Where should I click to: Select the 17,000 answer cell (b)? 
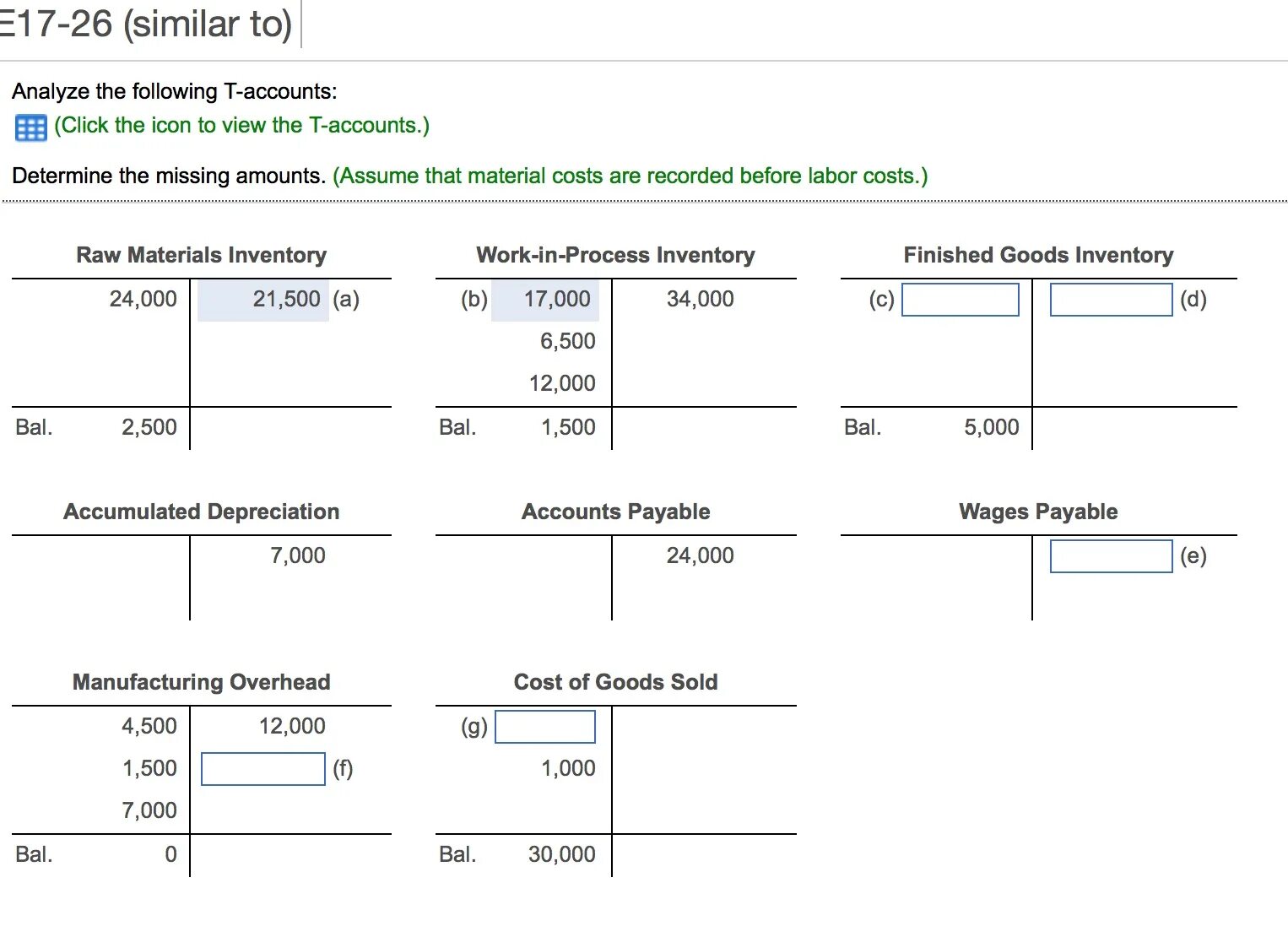(x=545, y=300)
